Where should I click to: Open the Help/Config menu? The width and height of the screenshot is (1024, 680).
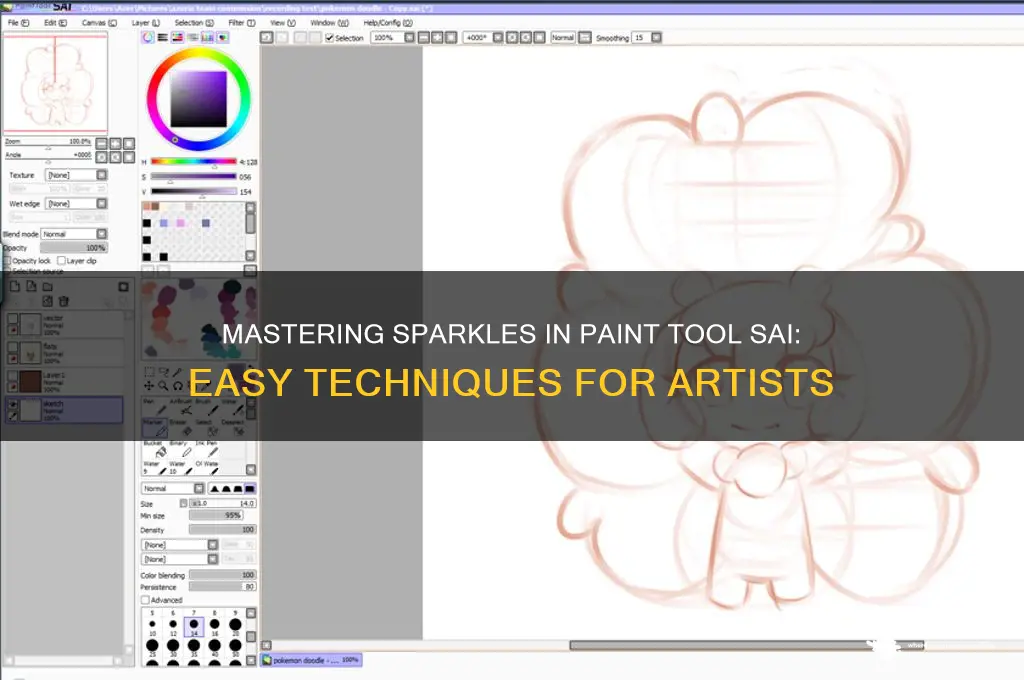388,23
